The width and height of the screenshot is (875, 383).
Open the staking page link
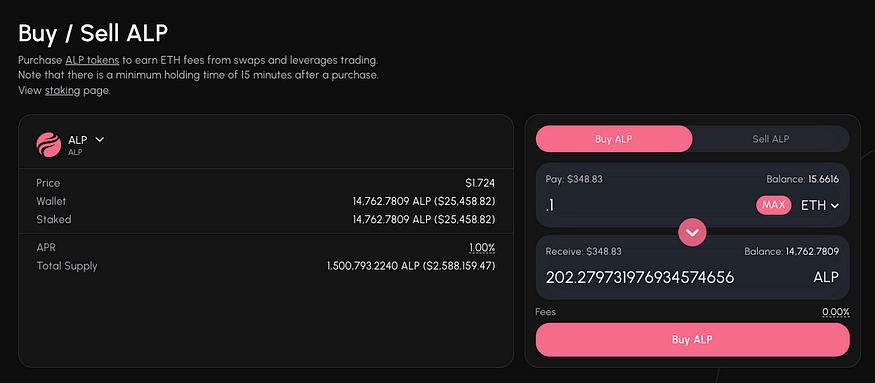tap(62, 90)
